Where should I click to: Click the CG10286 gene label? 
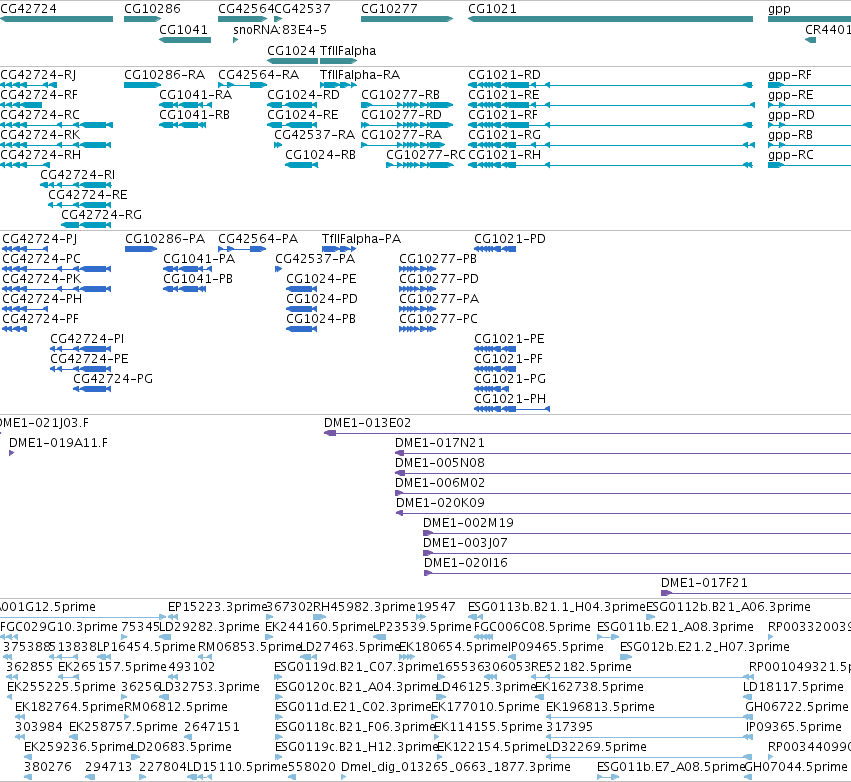[152, 9]
